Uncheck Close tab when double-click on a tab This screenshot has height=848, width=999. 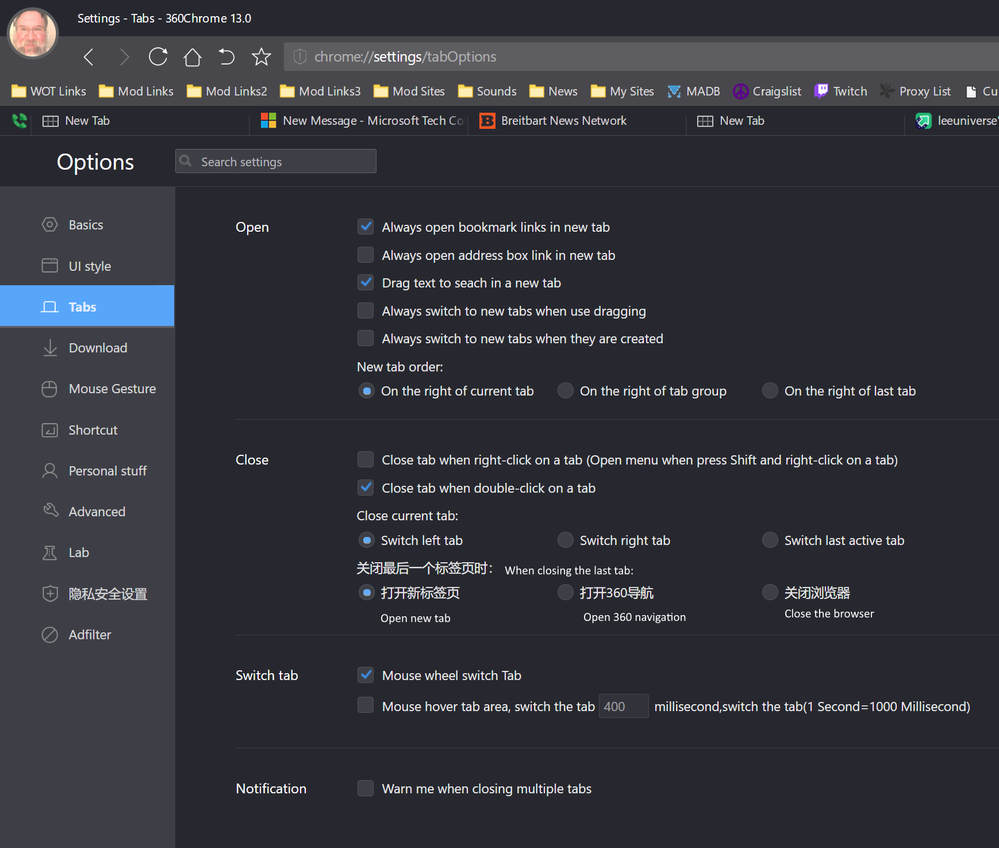(x=365, y=487)
